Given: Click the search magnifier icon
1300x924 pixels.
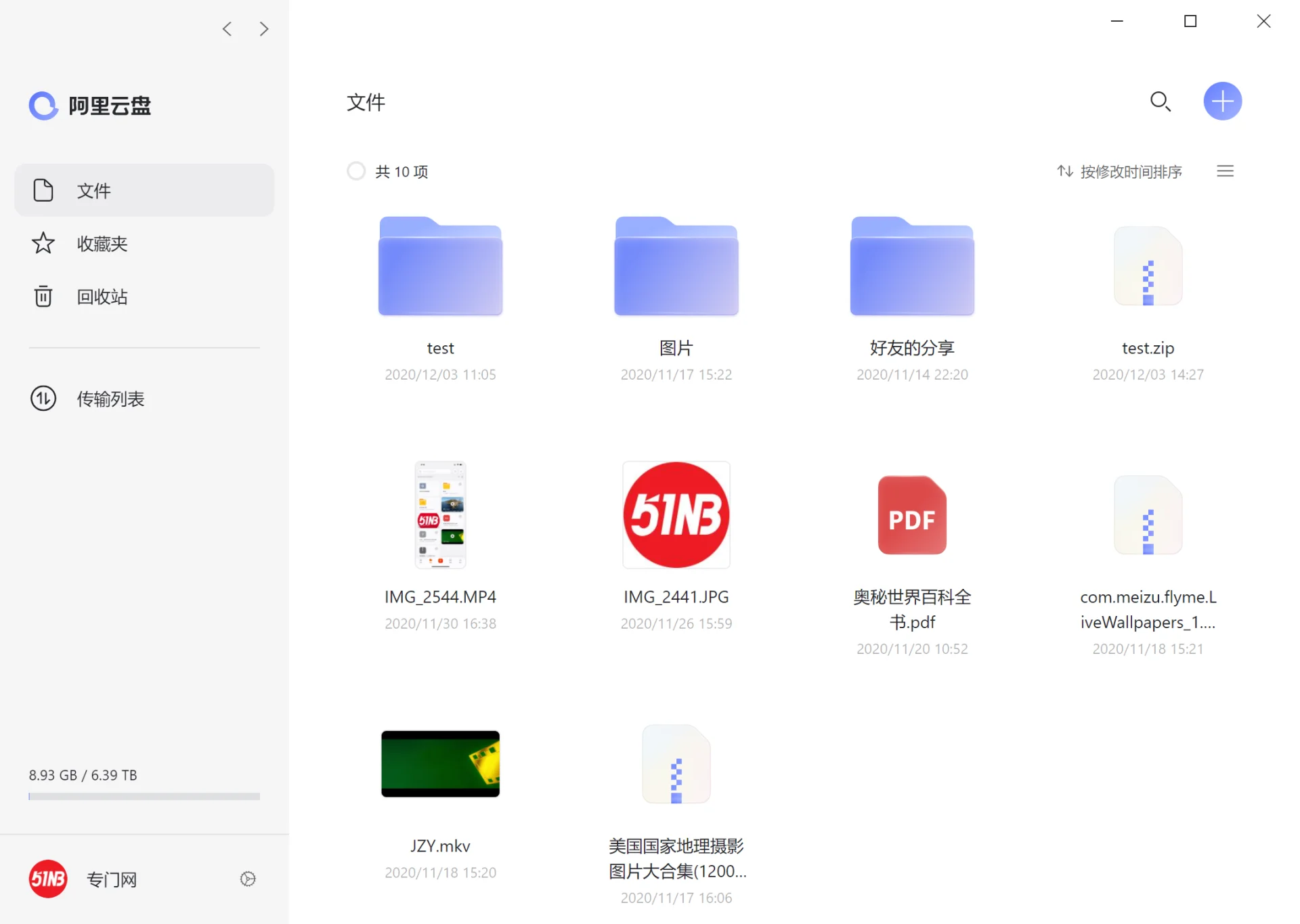Looking at the screenshot, I should [x=1161, y=102].
